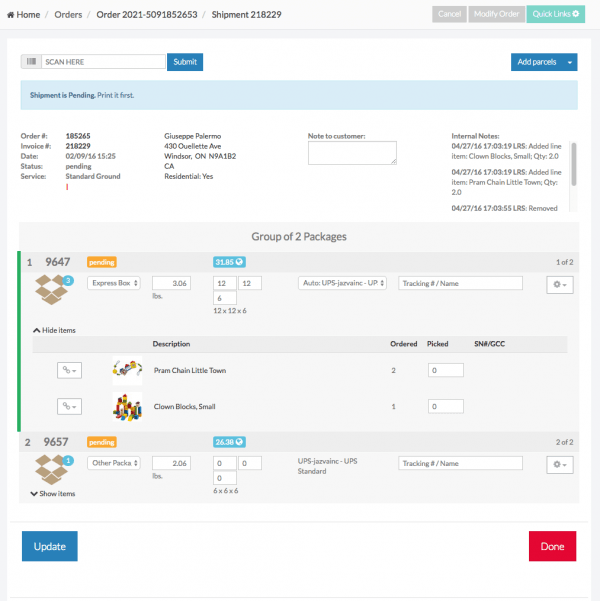The height and width of the screenshot is (601, 600).
Task: Click the Description column header
Action: coord(171,344)
